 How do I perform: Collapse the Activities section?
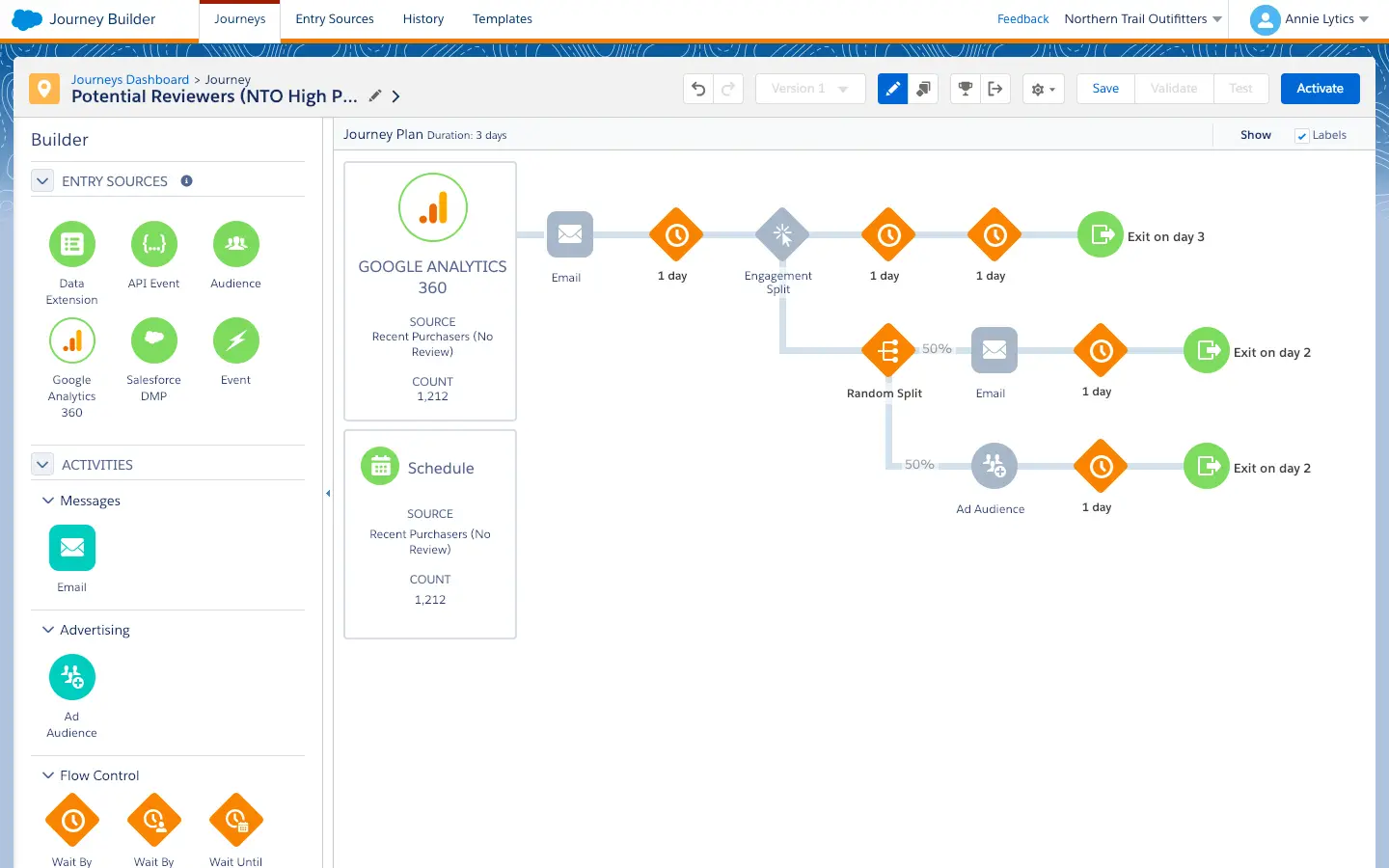tap(42, 464)
